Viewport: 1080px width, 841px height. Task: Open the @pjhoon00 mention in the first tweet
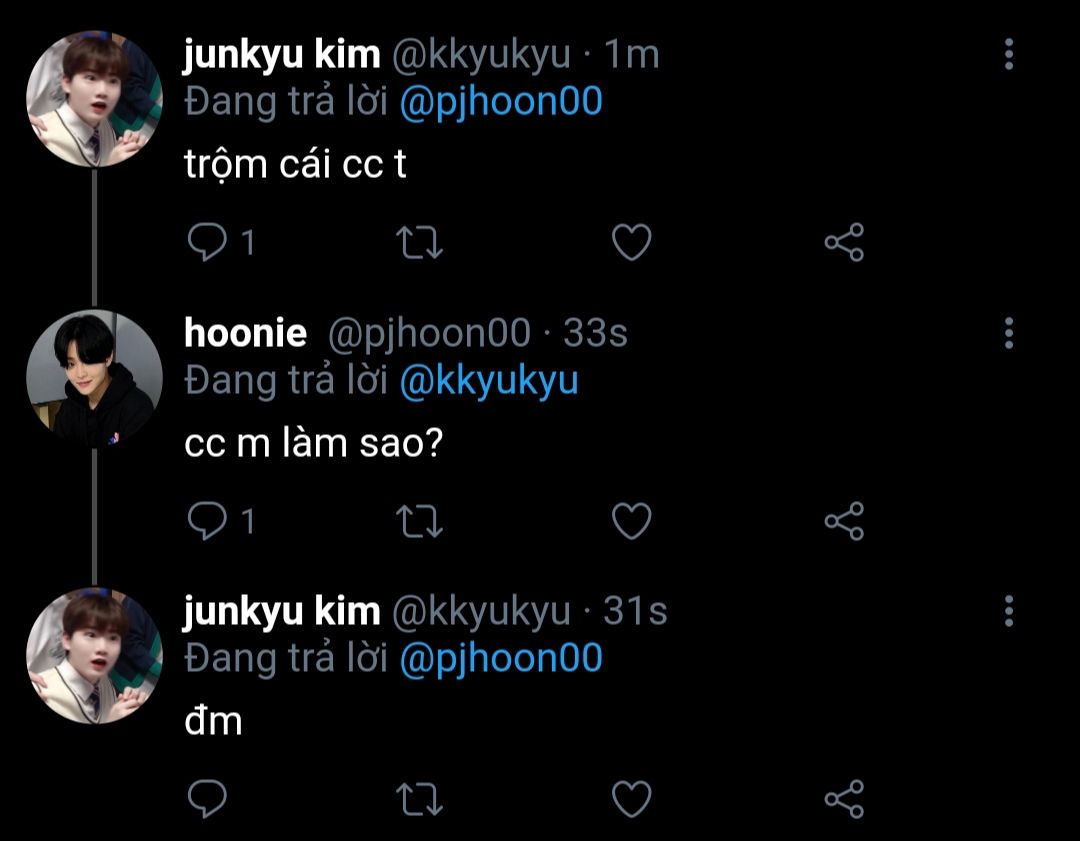pyautogui.click(x=501, y=102)
